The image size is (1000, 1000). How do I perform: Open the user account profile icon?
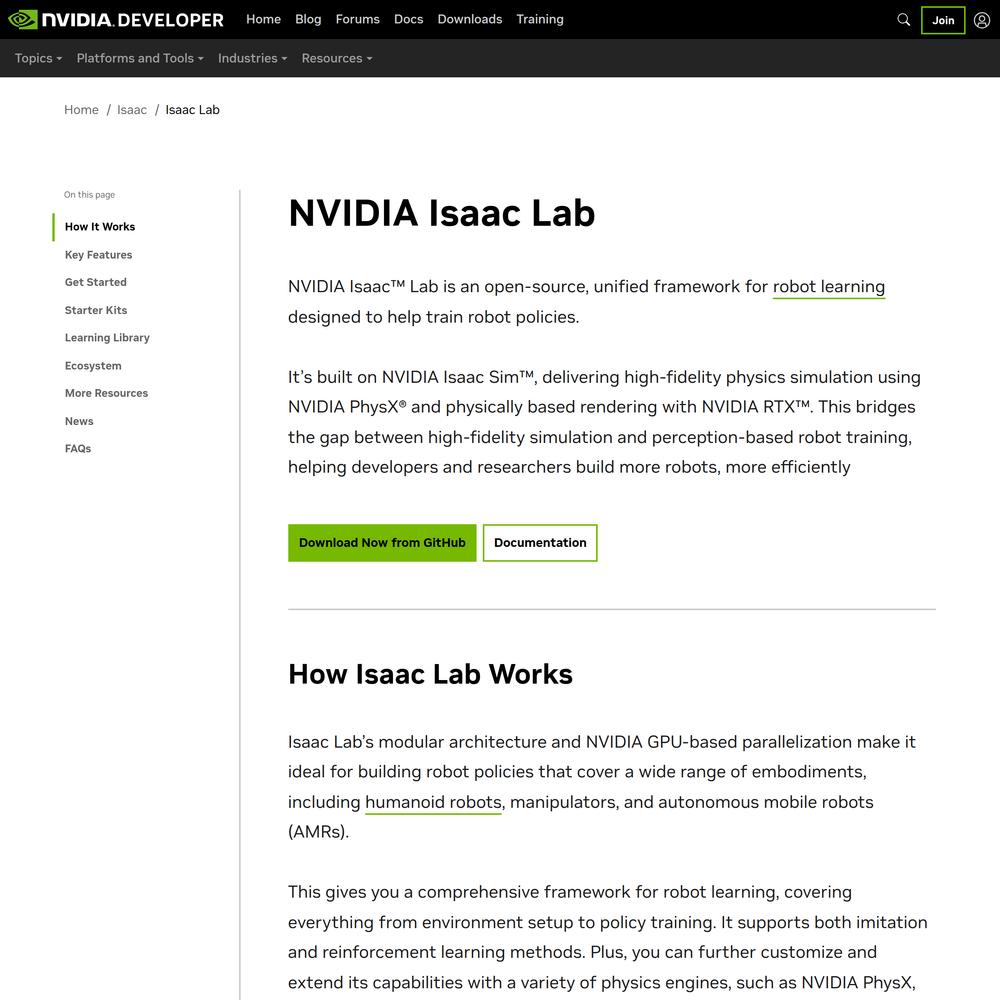pyautogui.click(x=982, y=20)
